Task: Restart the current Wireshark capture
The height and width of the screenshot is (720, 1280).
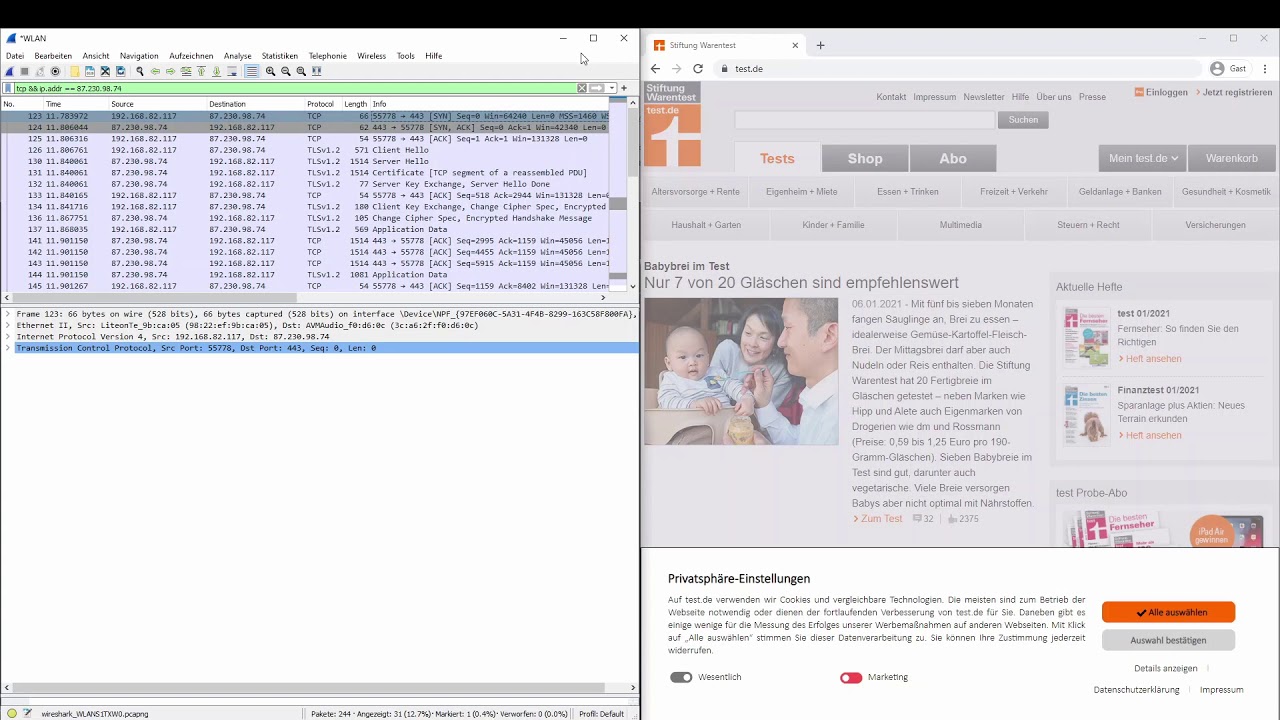Action: click(40, 71)
